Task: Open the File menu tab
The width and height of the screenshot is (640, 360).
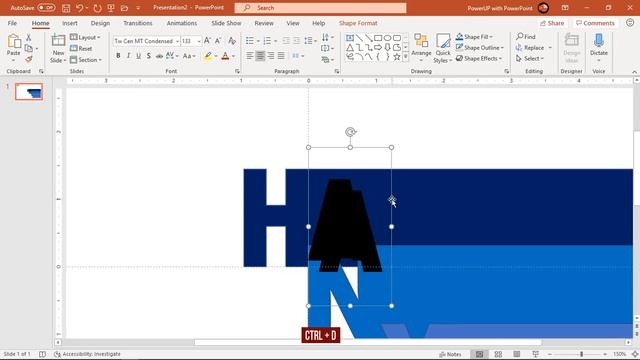Action: 12,23
